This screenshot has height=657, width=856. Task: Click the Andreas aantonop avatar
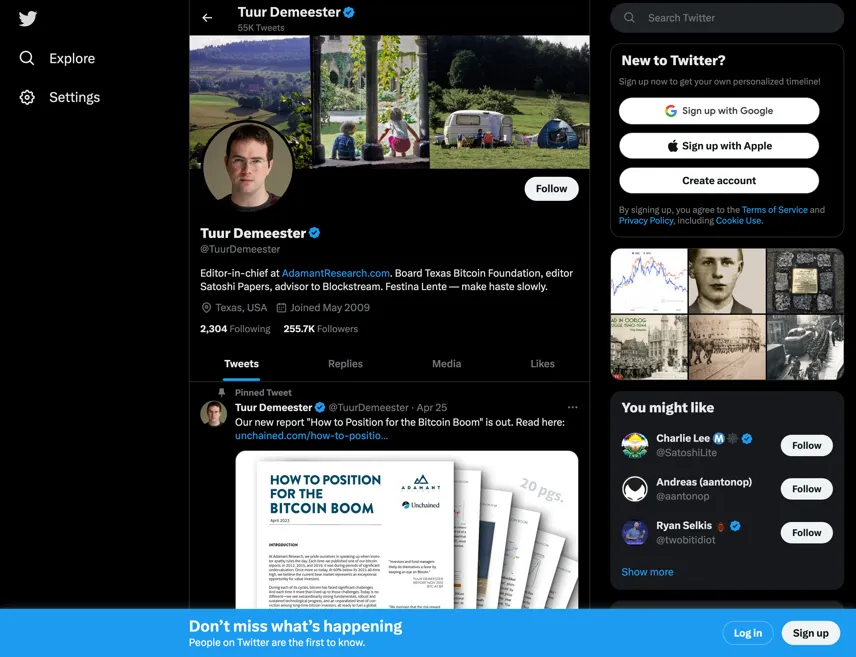pyautogui.click(x=635, y=489)
